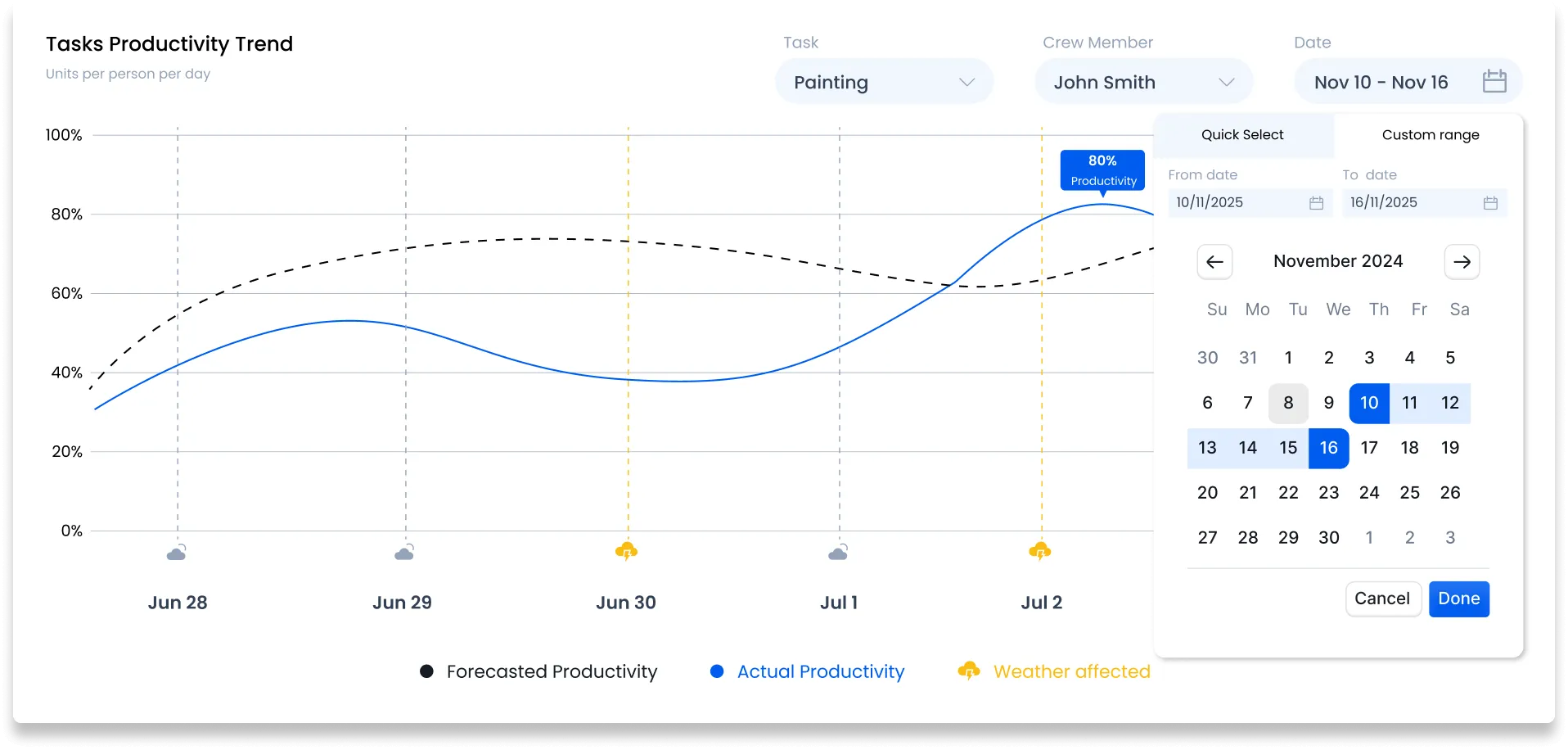Click the rain weather icon under Jun 30
Image resolution: width=1568 pixels, height=750 pixels.
tap(626, 552)
